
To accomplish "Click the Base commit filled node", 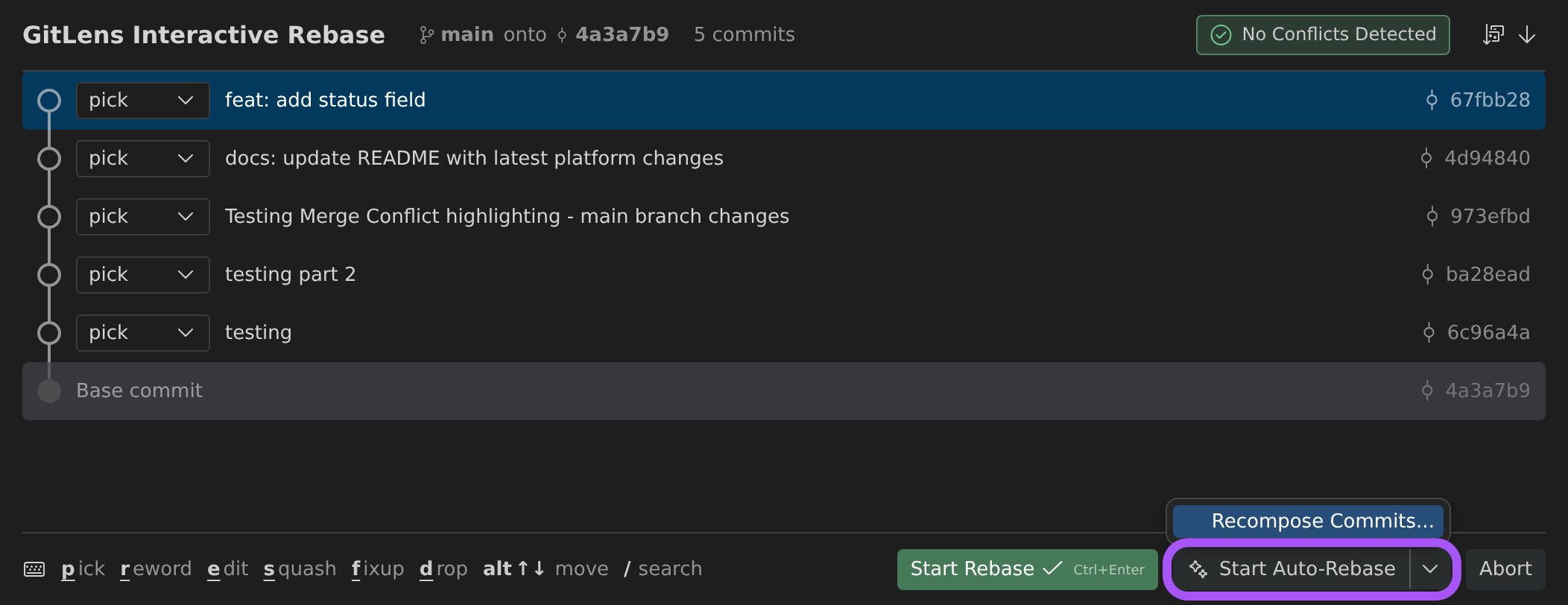I will tap(49, 390).
